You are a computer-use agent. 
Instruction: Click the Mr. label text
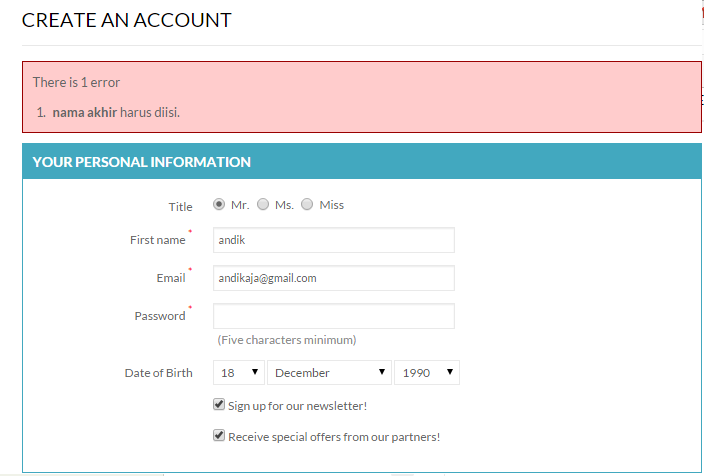(x=240, y=205)
